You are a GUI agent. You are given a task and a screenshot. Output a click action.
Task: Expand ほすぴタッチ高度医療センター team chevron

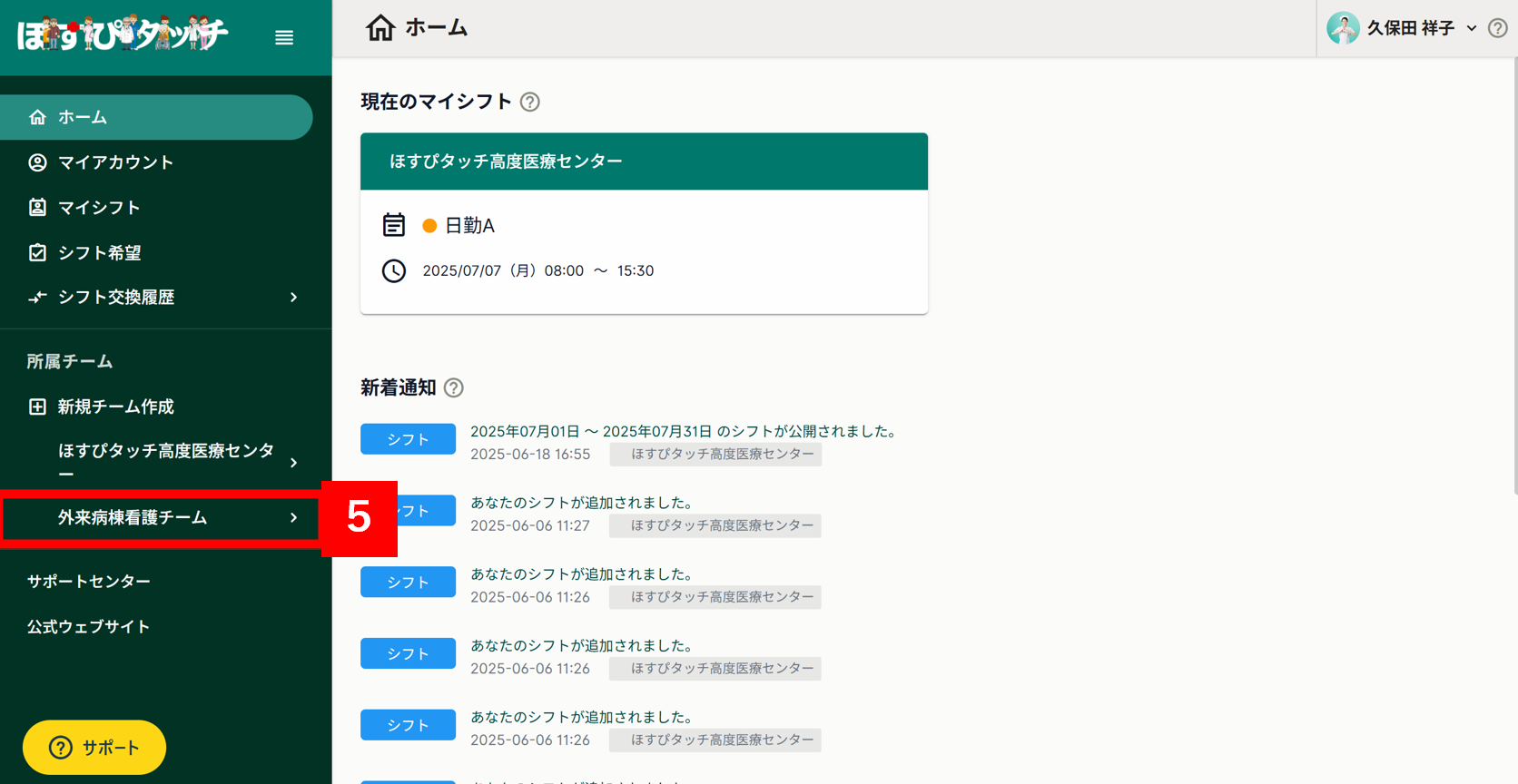click(x=293, y=463)
